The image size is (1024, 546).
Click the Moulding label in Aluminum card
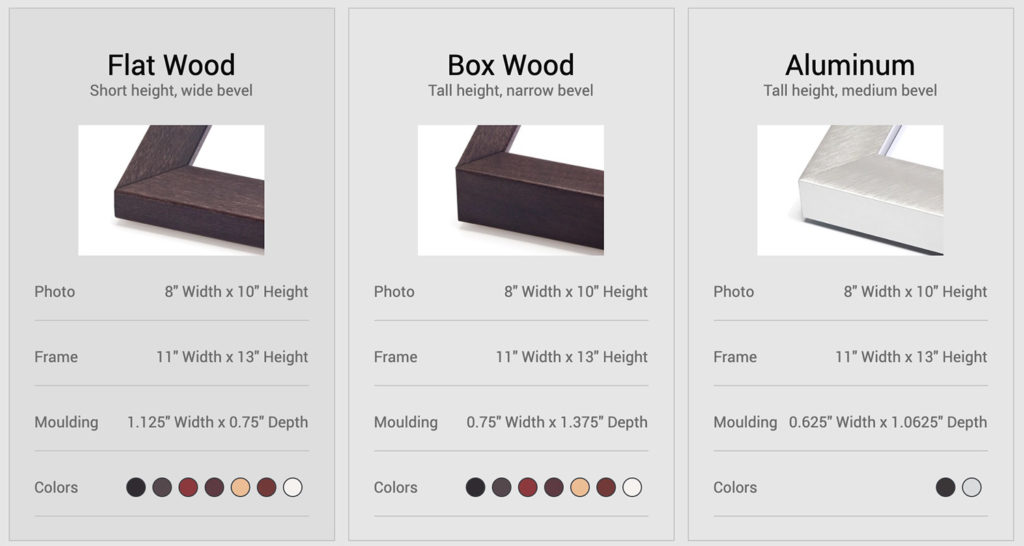coord(745,423)
